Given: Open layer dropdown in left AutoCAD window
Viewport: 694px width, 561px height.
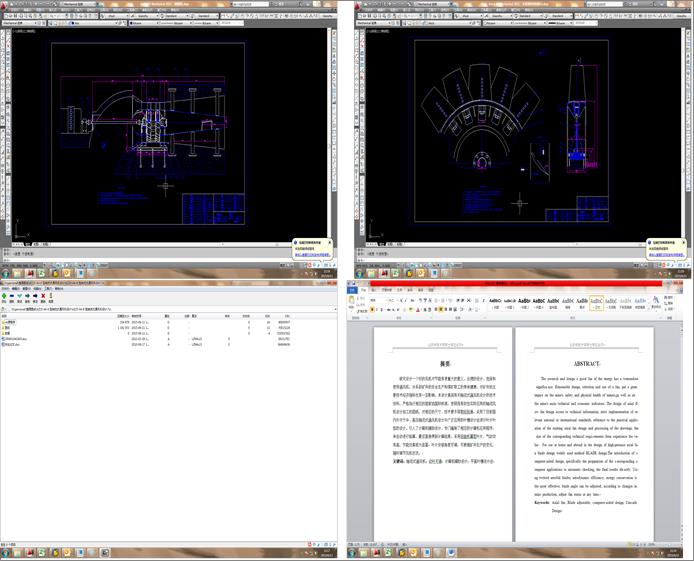Looking at the screenshot, I should point(94,23).
